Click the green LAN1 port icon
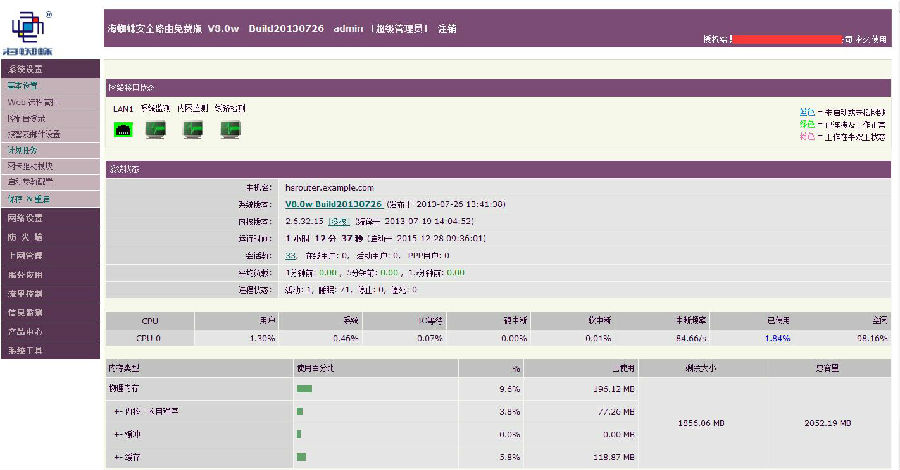The height and width of the screenshot is (470, 900). (x=123, y=130)
